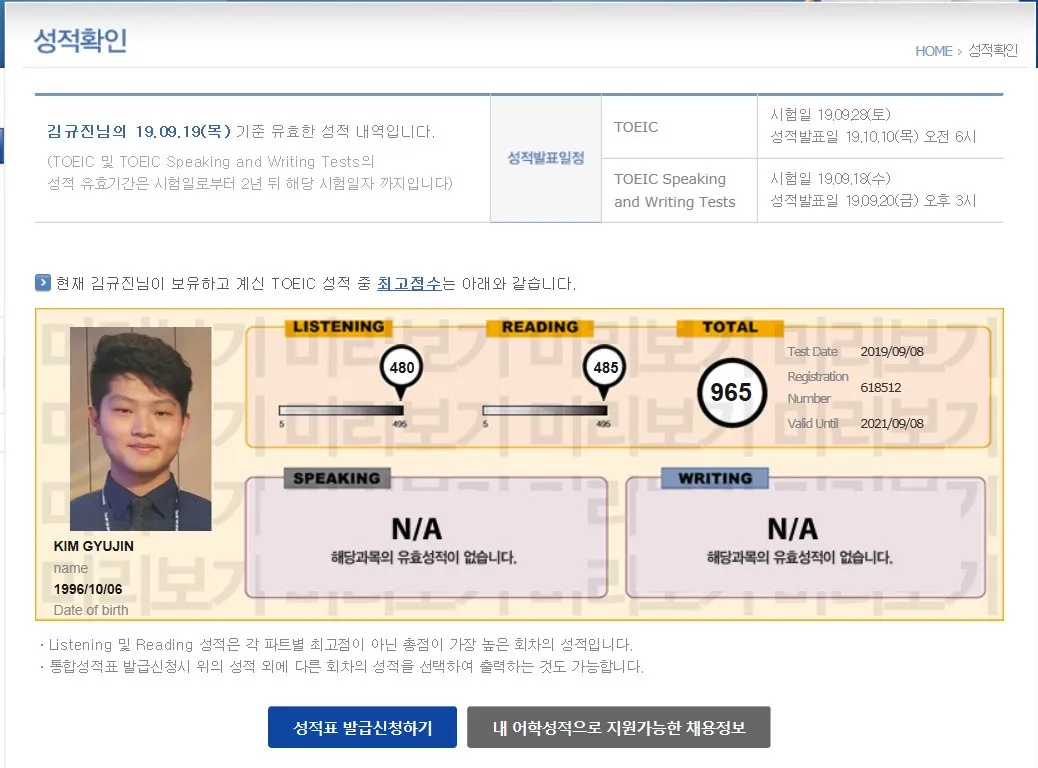Click the 내 어학성적으로 지원가능한 채용정보 button

[619, 727]
